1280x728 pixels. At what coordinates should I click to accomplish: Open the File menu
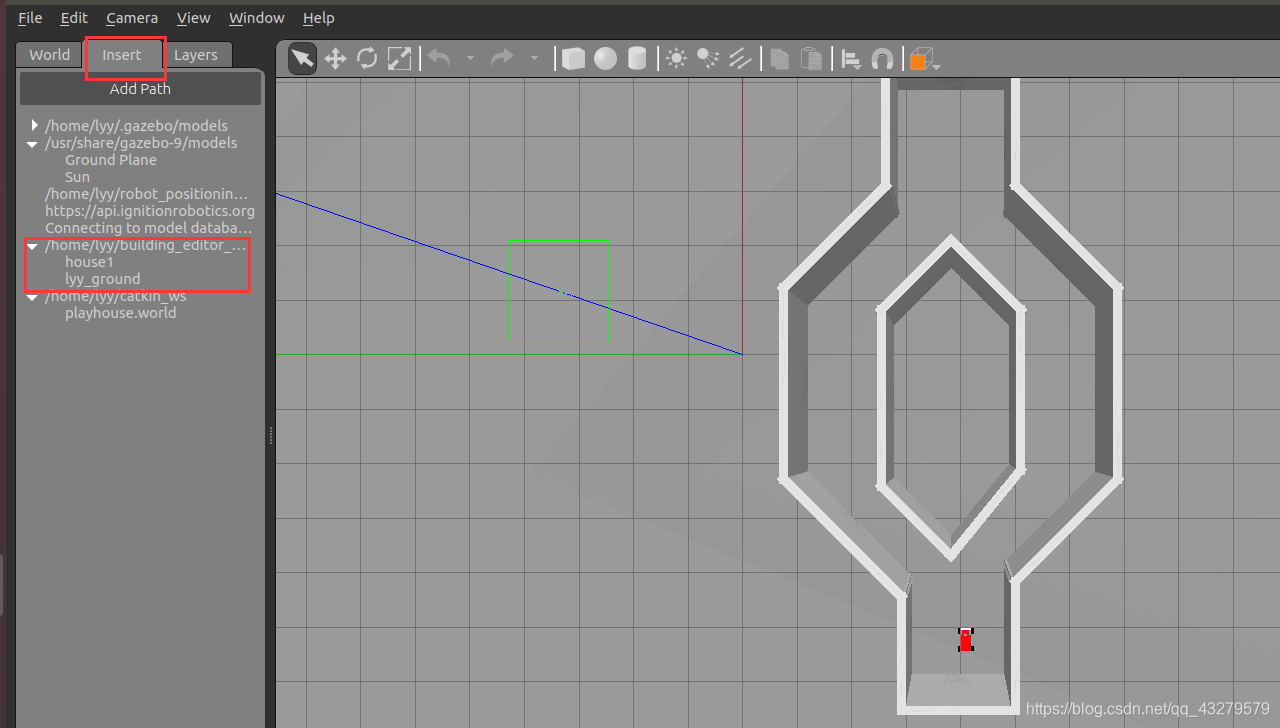click(30, 18)
